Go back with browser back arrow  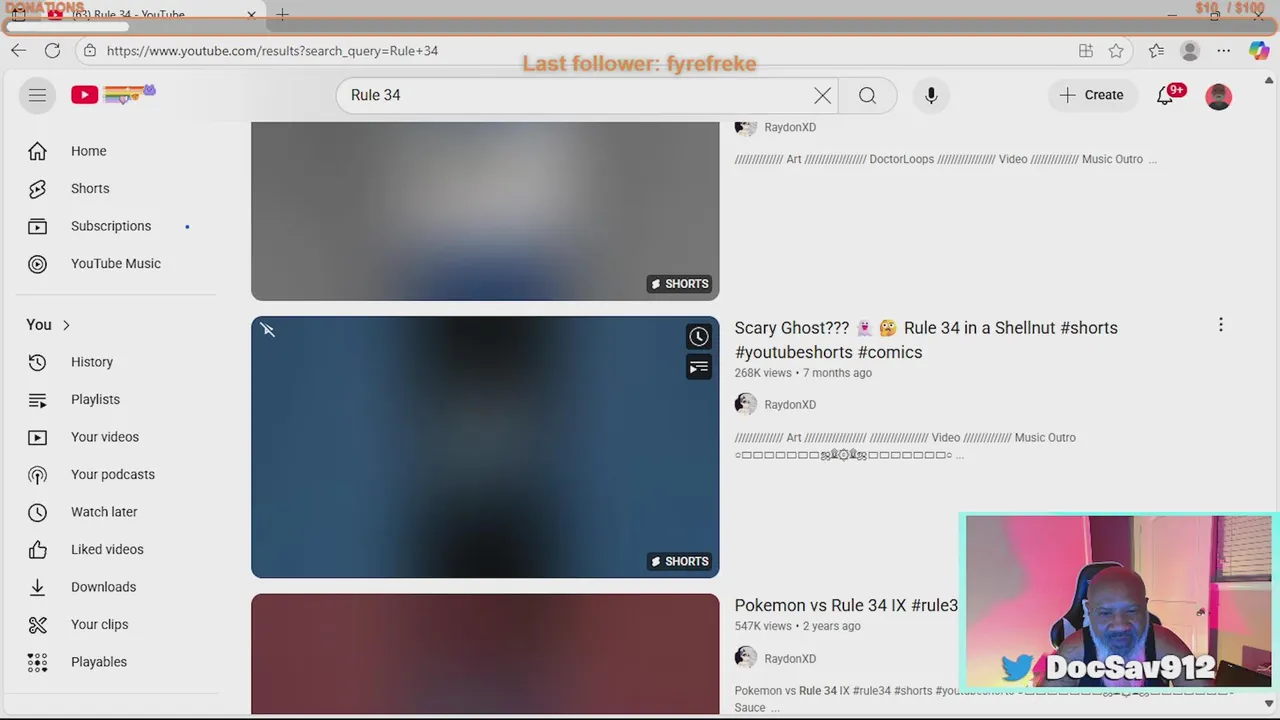tap(19, 51)
